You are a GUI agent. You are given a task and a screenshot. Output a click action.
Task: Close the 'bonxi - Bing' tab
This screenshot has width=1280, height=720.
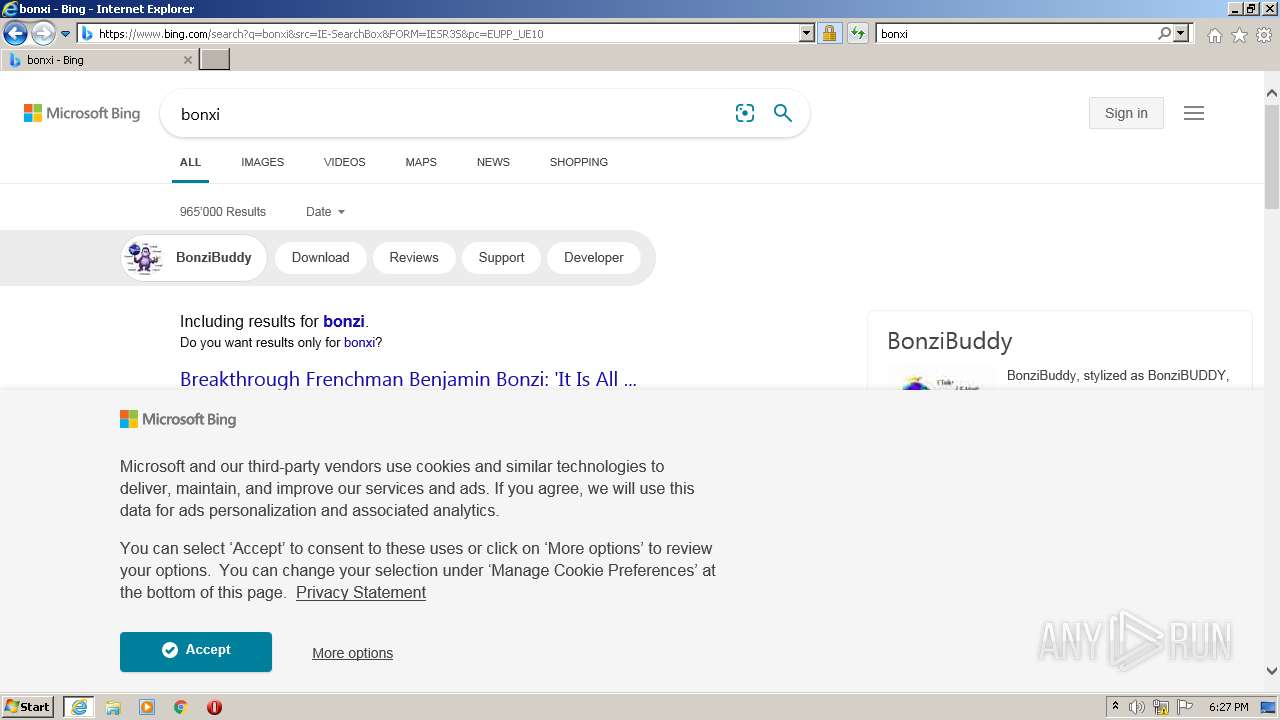coord(188,60)
